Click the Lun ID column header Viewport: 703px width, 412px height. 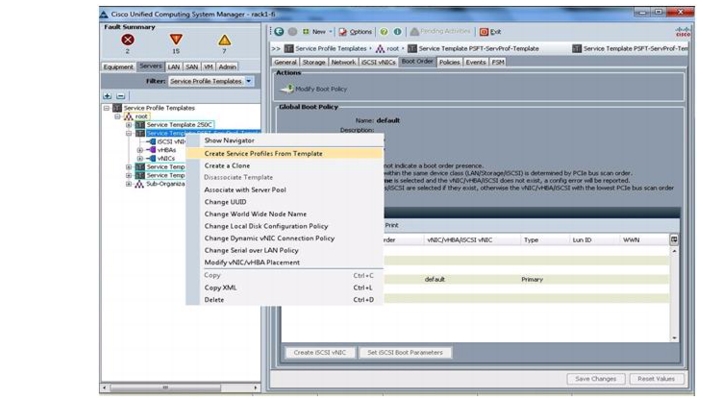click(x=593, y=240)
